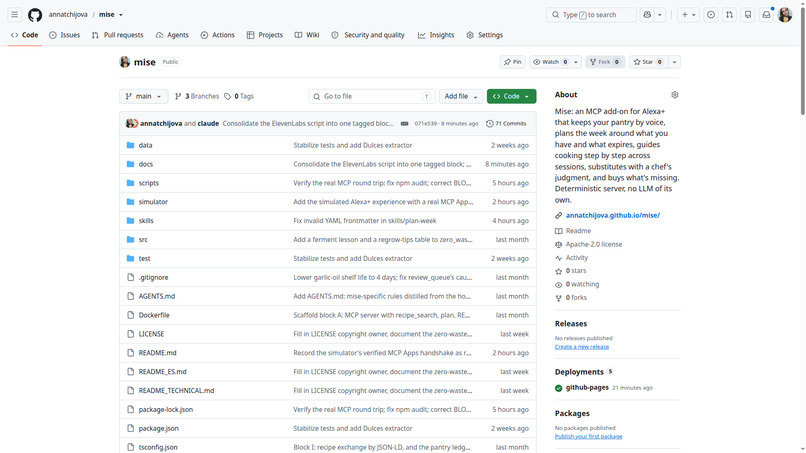
Task: Open annatchijova.github.io/mise/ website link
Action: click(x=613, y=215)
